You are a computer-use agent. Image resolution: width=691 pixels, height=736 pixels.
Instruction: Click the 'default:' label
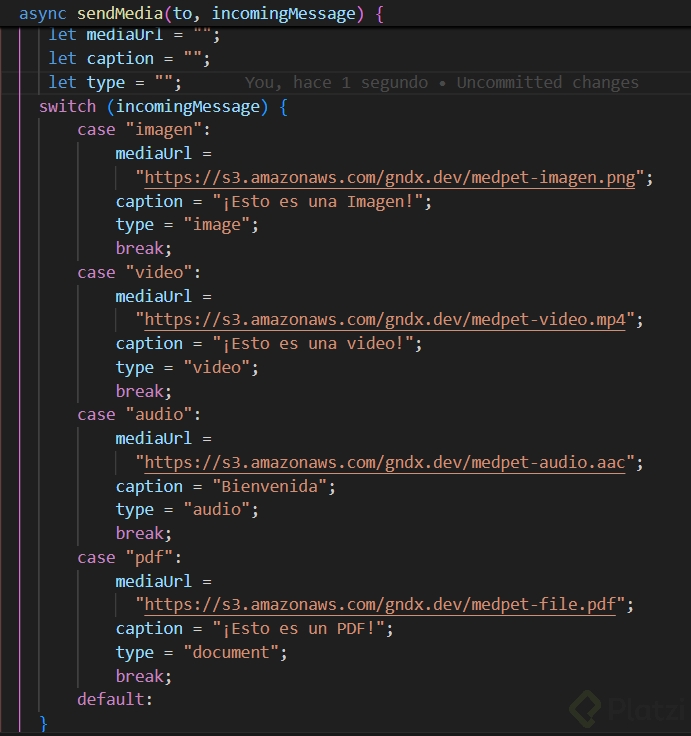tap(115, 699)
